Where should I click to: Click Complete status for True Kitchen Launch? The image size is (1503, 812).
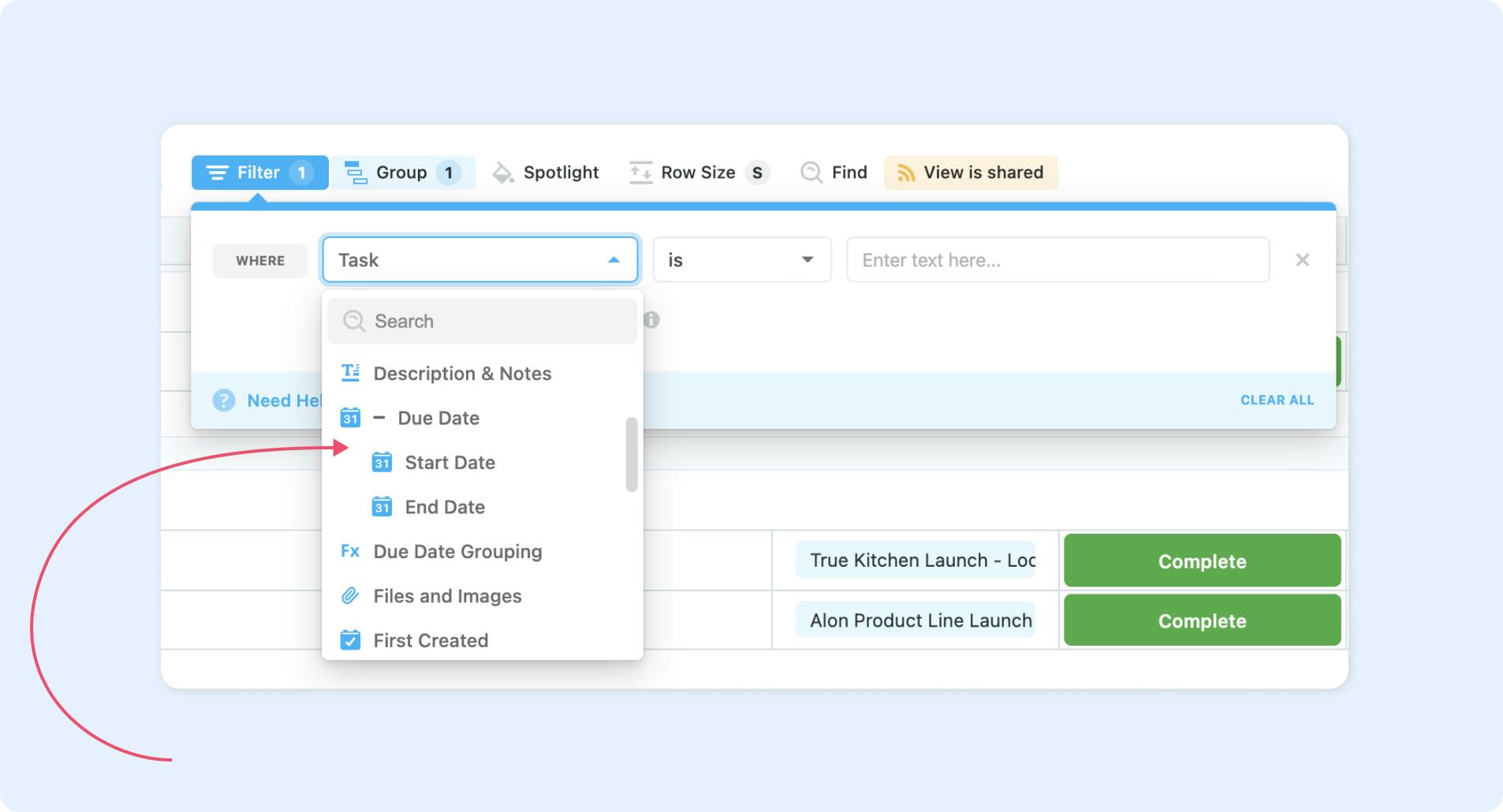point(1203,561)
